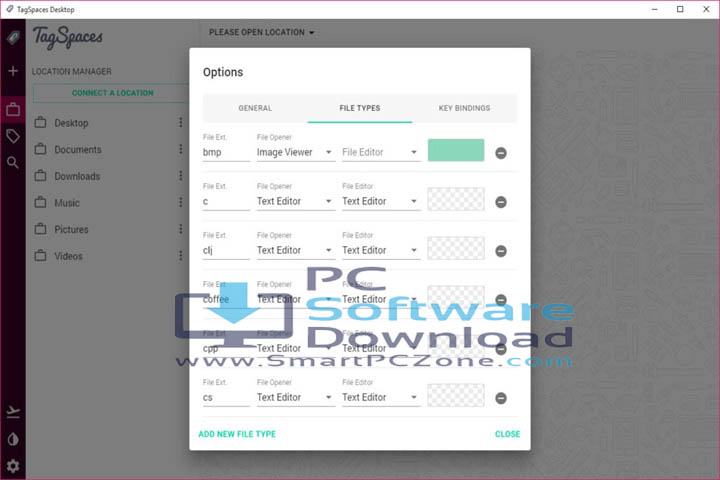Screen dimensions: 720x480
Task: Switch to the Key Bindings tab
Action: point(464,108)
